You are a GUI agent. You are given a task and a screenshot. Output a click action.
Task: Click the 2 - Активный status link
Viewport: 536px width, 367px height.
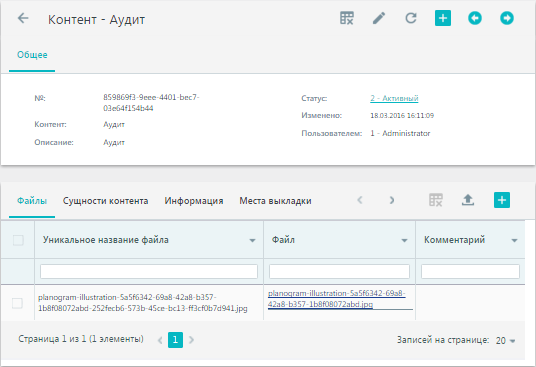(394, 98)
